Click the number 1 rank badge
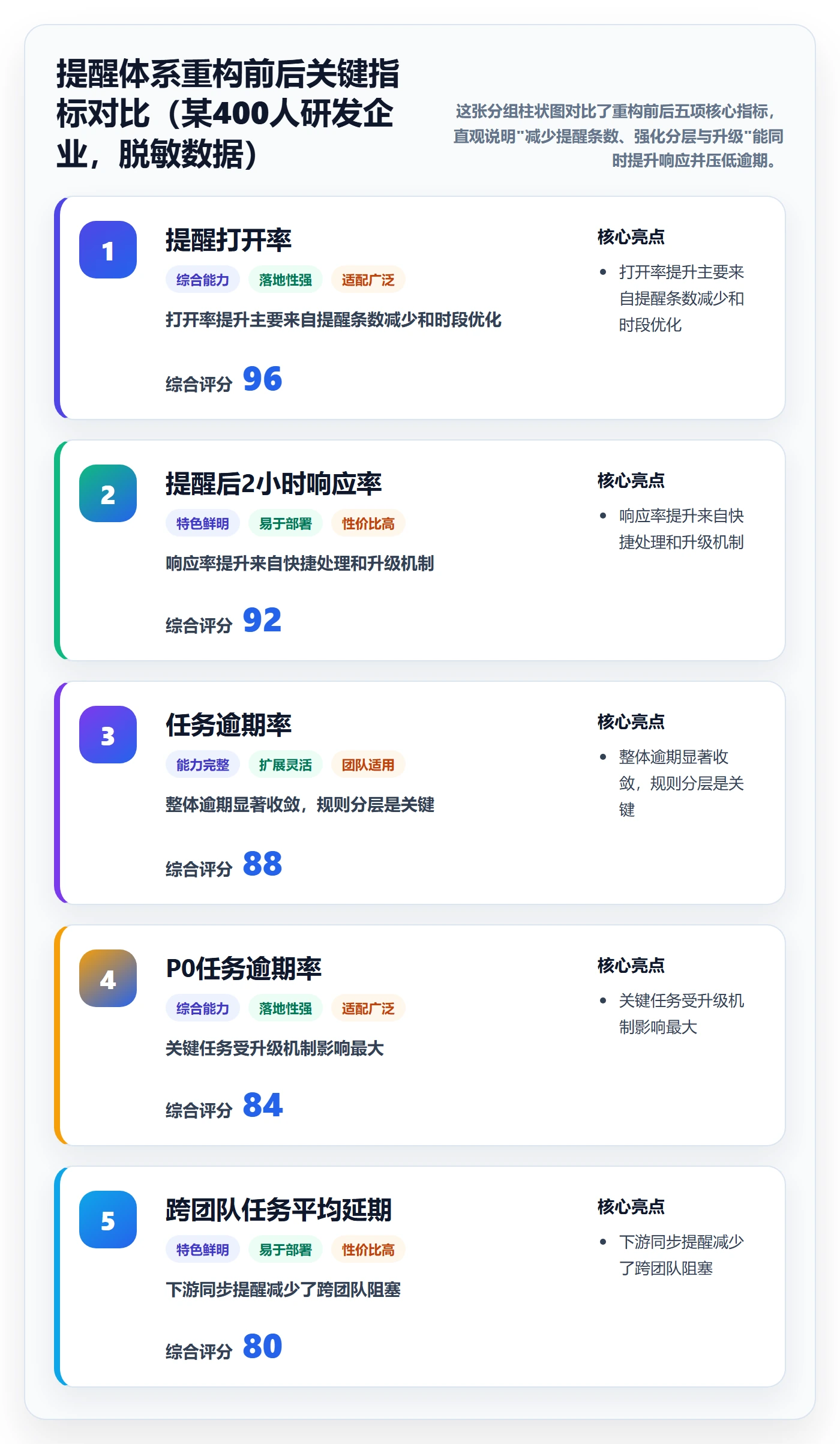This screenshot has width=840, height=1444. click(108, 250)
